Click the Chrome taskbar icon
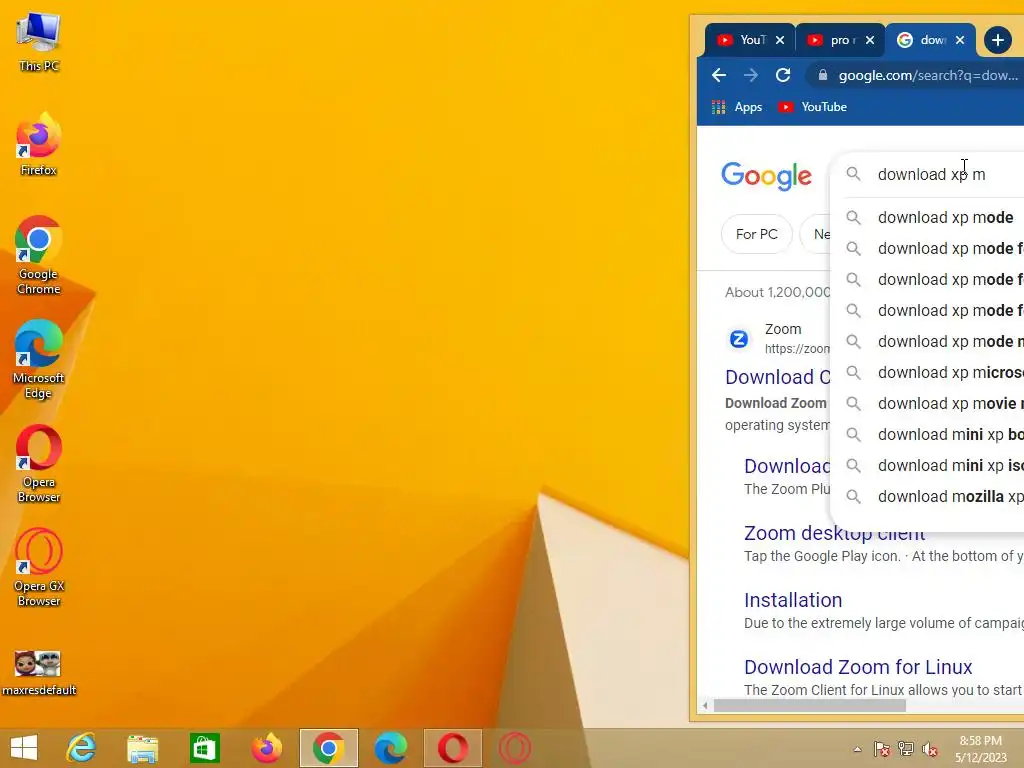The height and width of the screenshot is (768, 1024). click(328, 748)
